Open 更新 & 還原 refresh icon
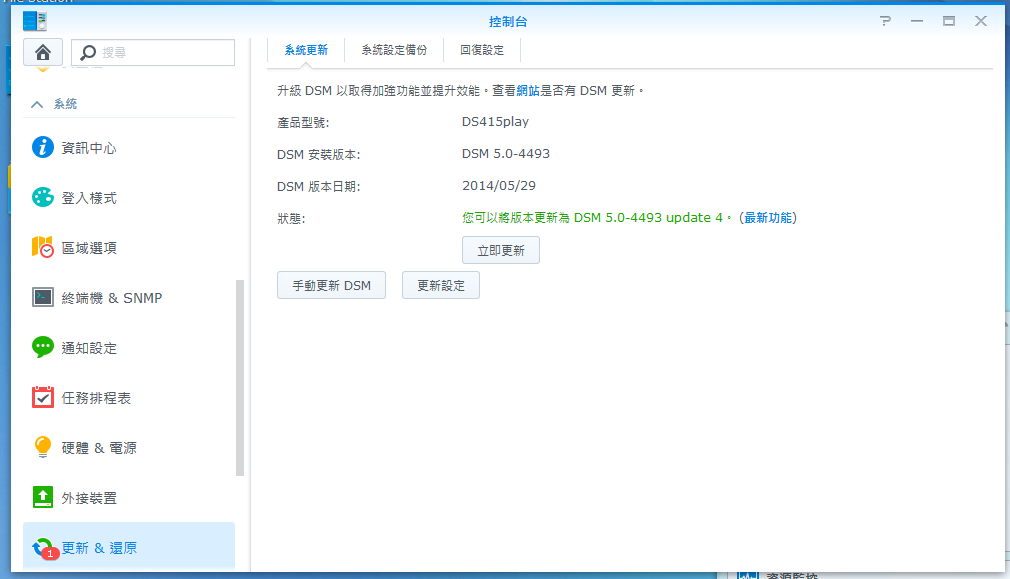 tap(44, 548)
